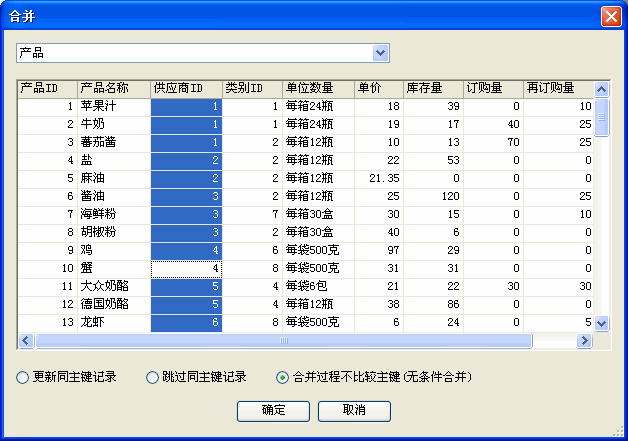
Task: Close the 合并 dialog window
Action: pyautogui.click(x=609, y=17)
